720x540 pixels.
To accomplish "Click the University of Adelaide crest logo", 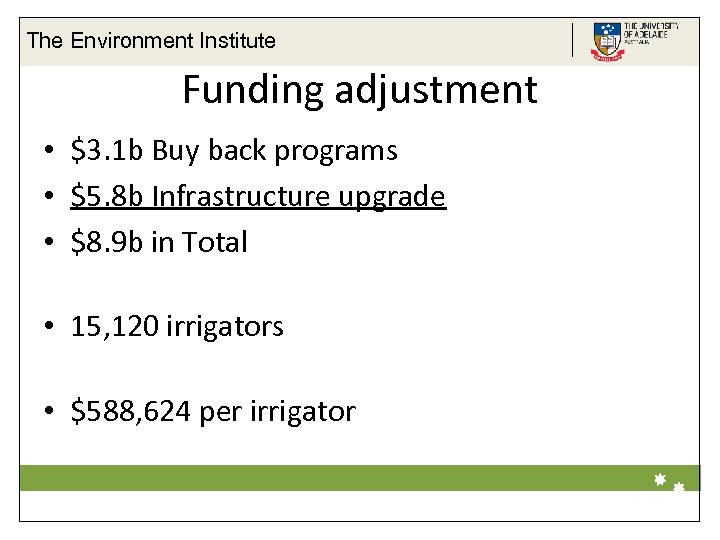I will (x=606, y=38).
